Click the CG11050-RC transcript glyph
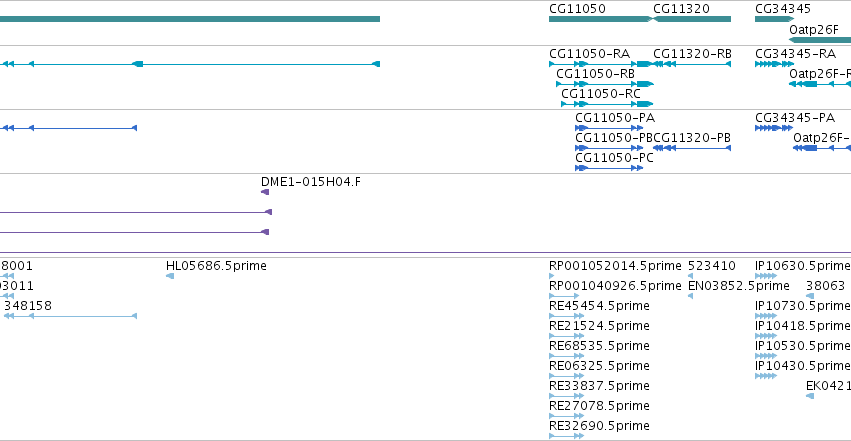The image size is (851, 441). pos(607,104)
